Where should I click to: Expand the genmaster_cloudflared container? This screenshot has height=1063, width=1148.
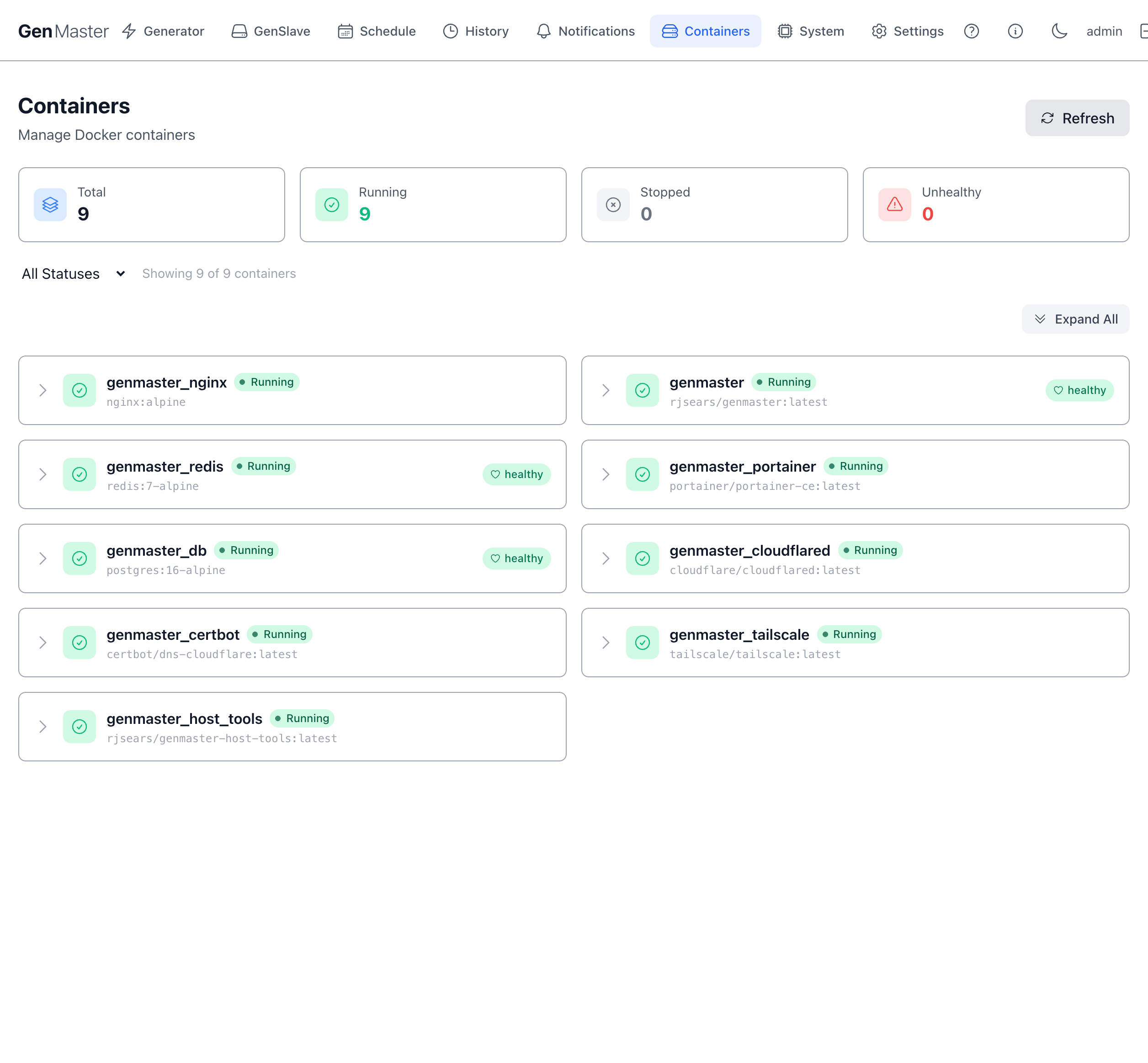pos(606,558)
